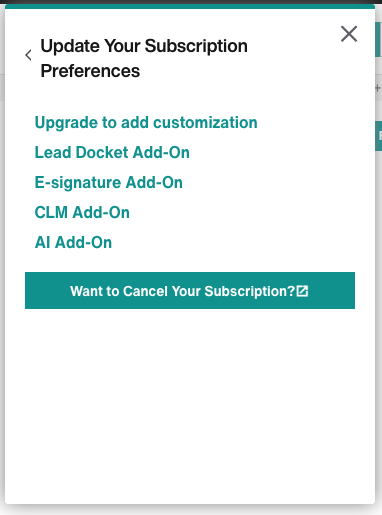This screenshot has height=515, width=382.
Task: Close the subscription preferences panel
Action: coord(349,34)
